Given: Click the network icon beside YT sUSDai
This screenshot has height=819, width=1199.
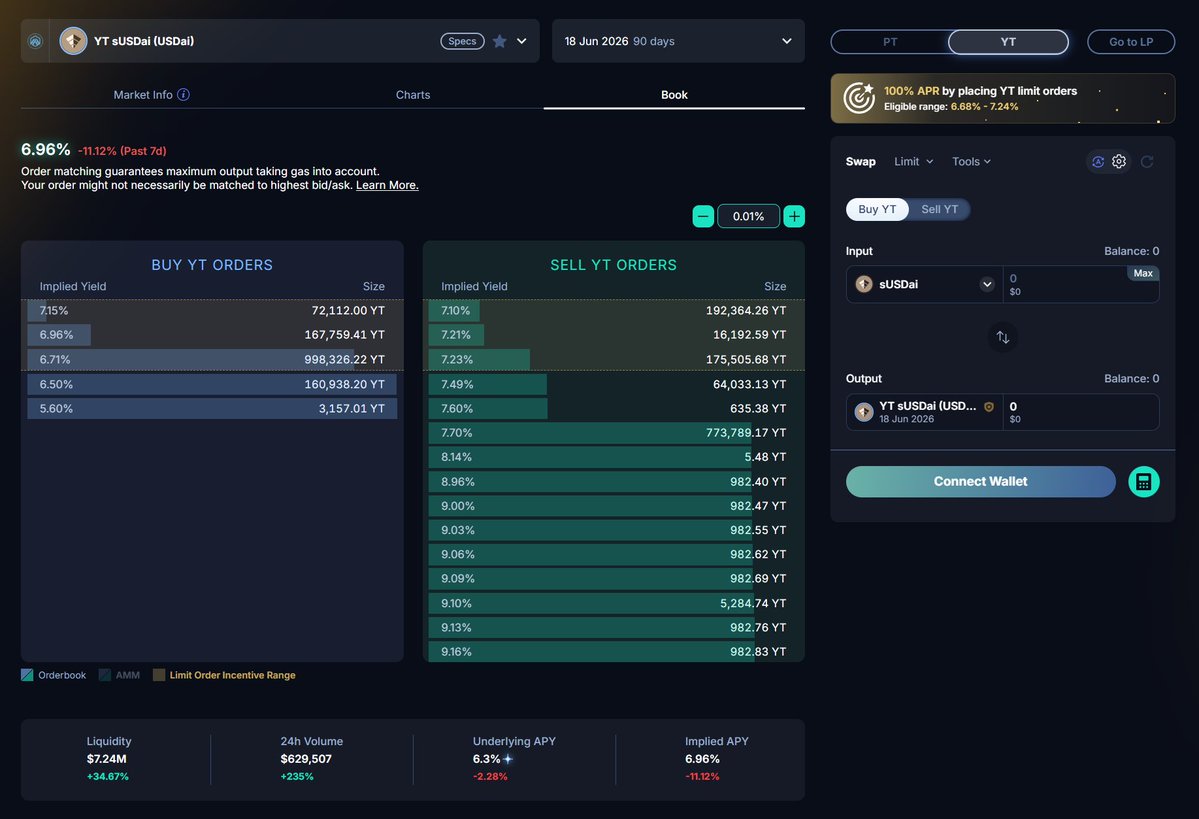Looking at the screenshot, I should point(35,41).
